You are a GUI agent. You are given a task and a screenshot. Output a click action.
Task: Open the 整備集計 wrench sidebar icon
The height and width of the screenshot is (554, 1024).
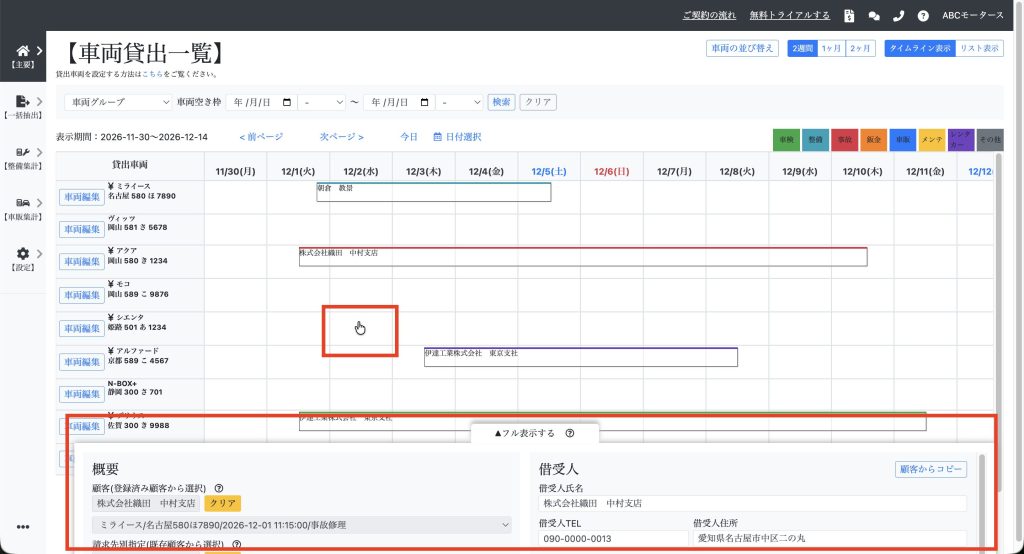click(x=23, y=152)
